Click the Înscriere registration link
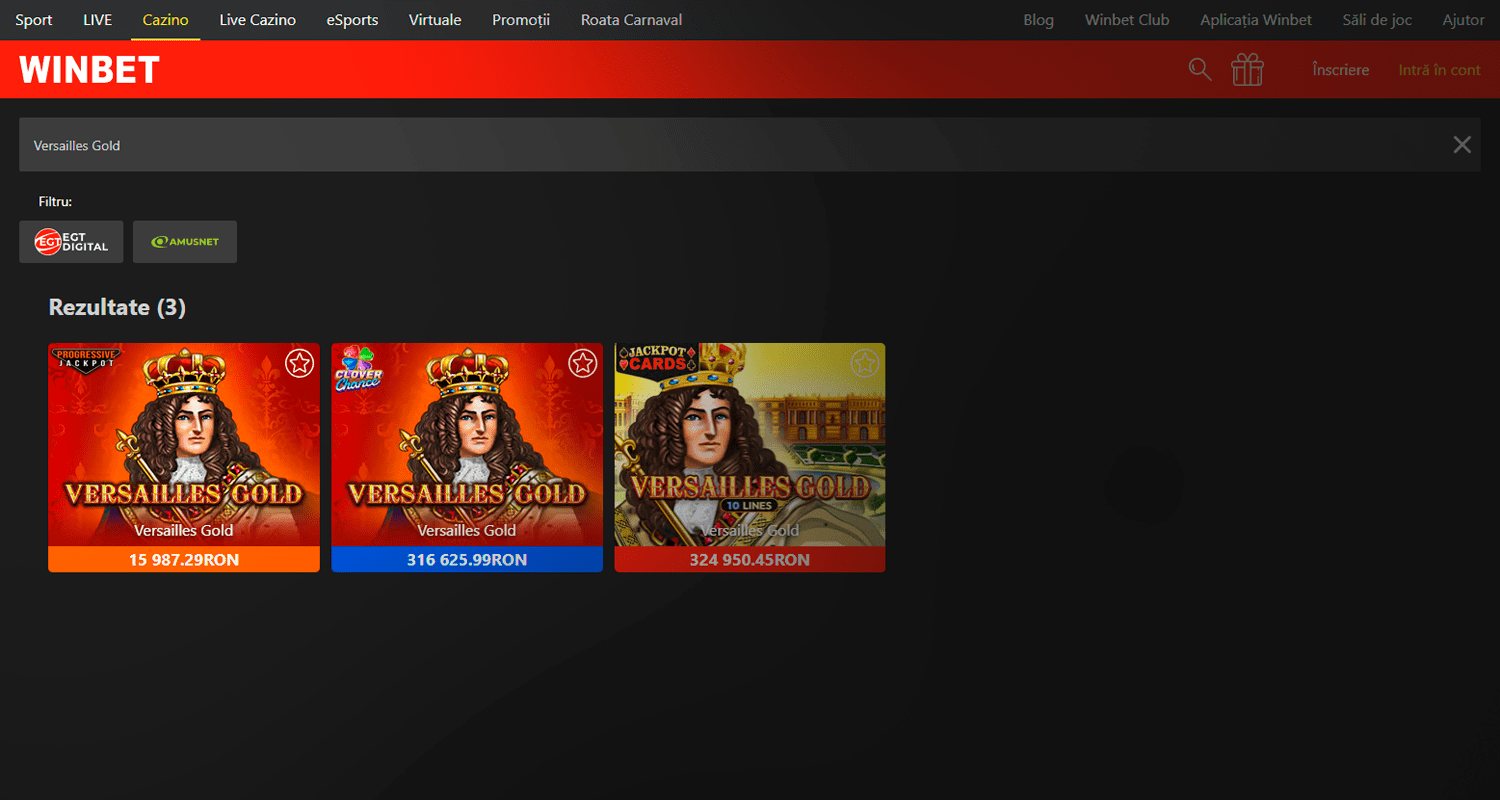This screenshot has width=1500, height=800. point(1340,70)
